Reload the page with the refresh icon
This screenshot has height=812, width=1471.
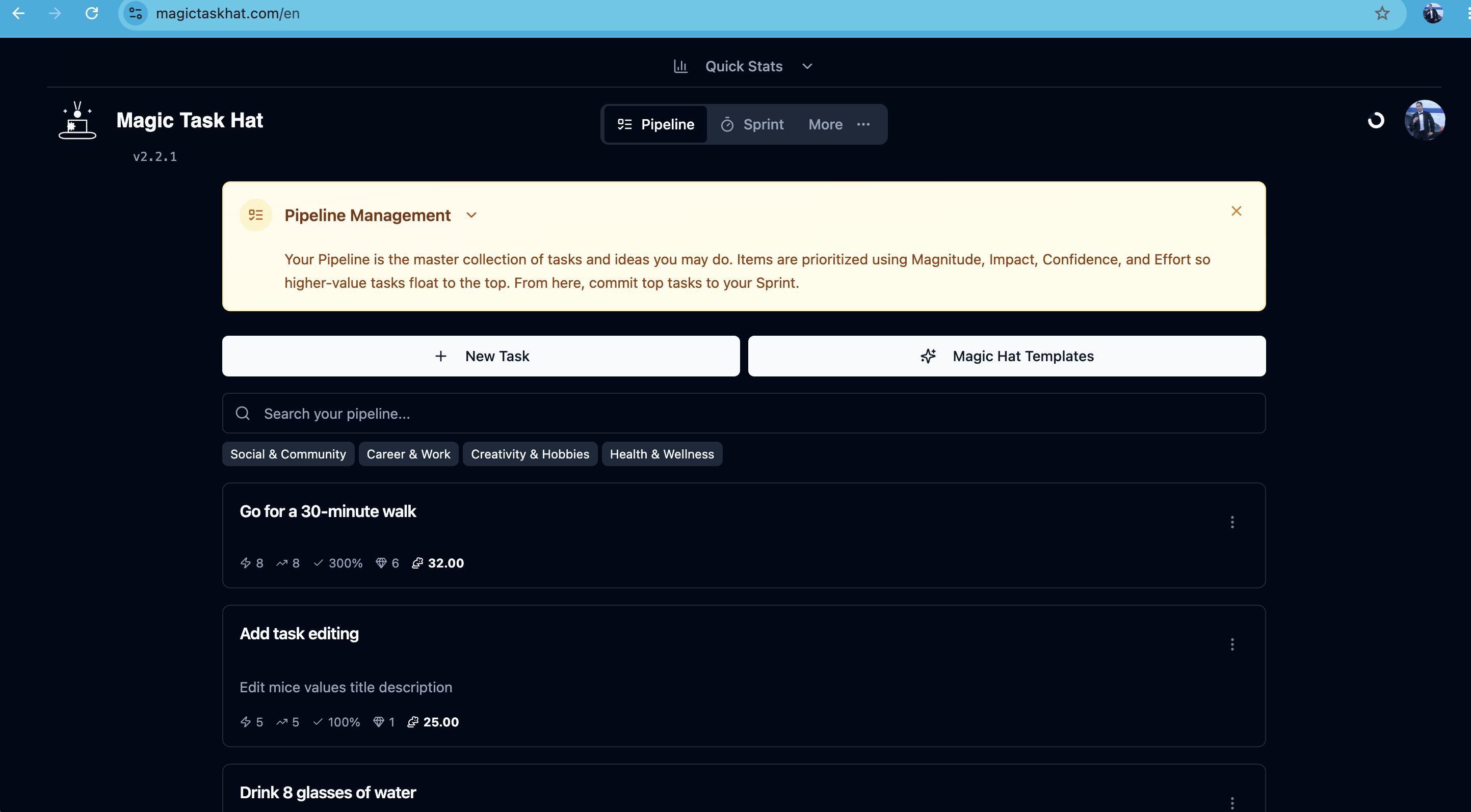pyautogui.click(x=91, y=13)
